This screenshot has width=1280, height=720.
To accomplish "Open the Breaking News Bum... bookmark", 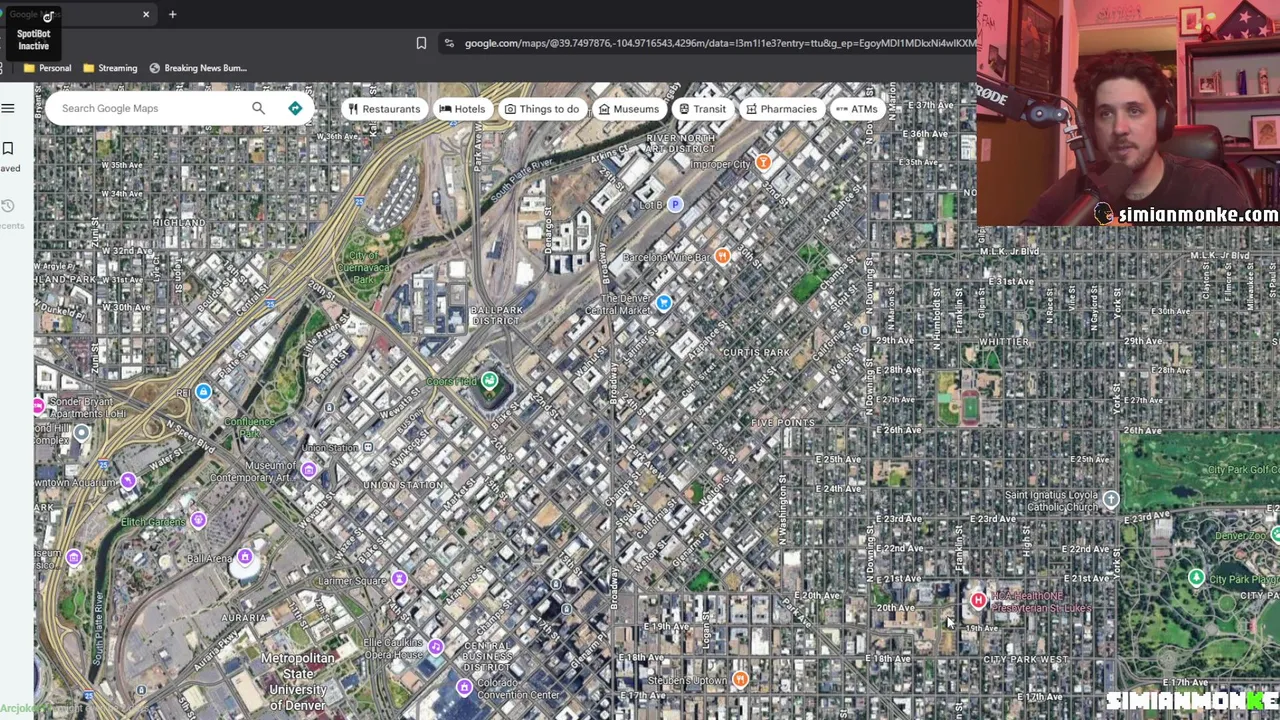I will tap(198, 68).
